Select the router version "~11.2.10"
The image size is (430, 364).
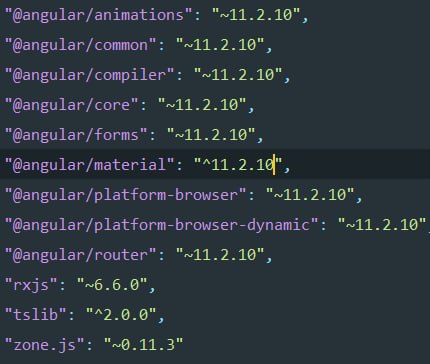[220, 255]
